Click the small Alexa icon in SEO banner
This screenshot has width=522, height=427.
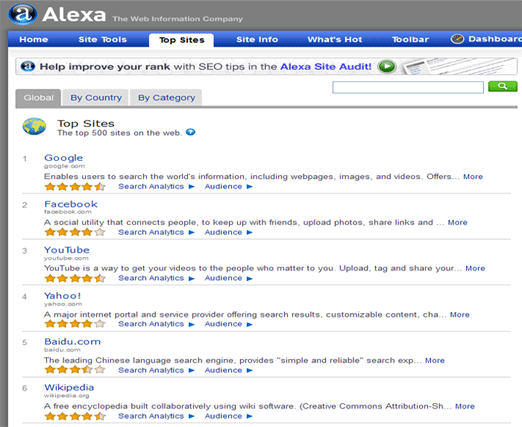(x=28, y=66)
